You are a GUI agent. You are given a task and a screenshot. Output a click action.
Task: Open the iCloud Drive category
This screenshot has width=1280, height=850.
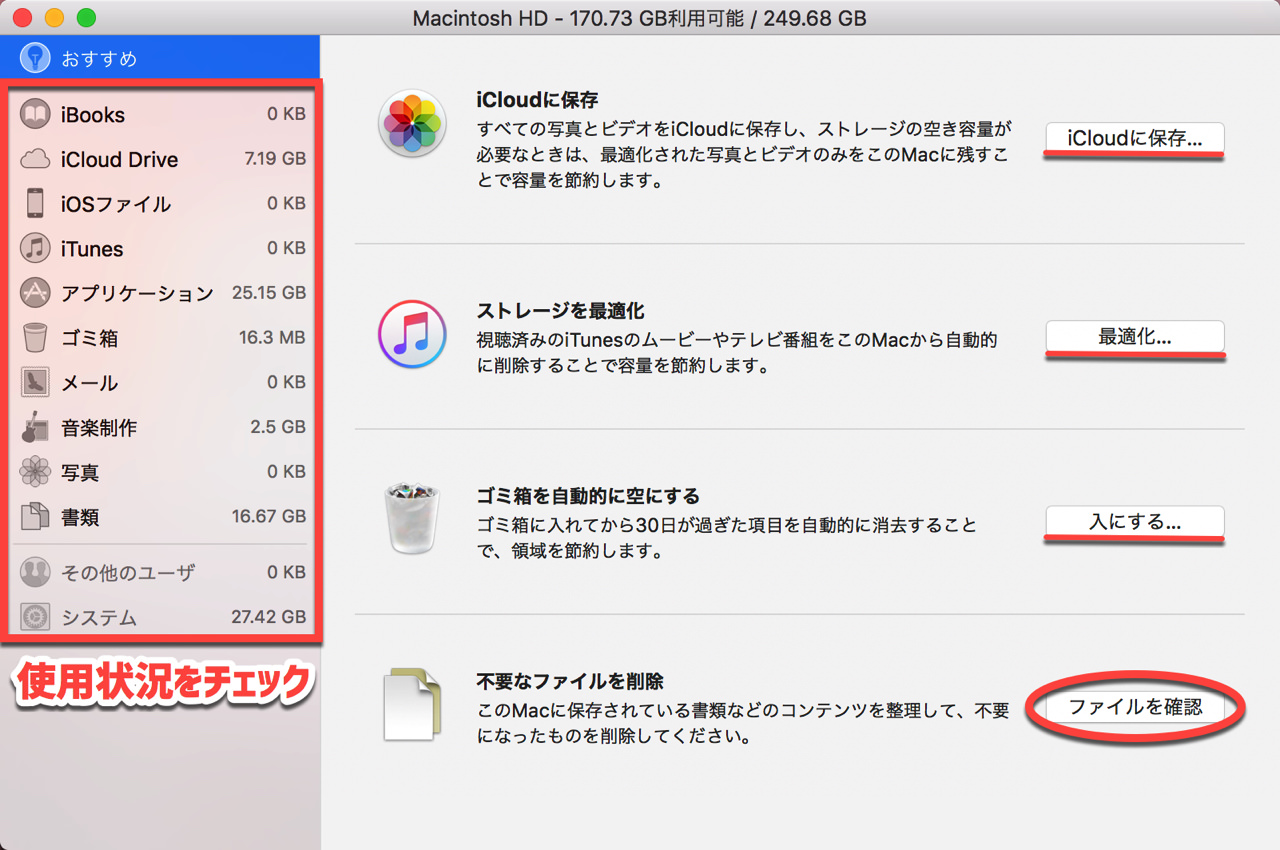point(162,159)
